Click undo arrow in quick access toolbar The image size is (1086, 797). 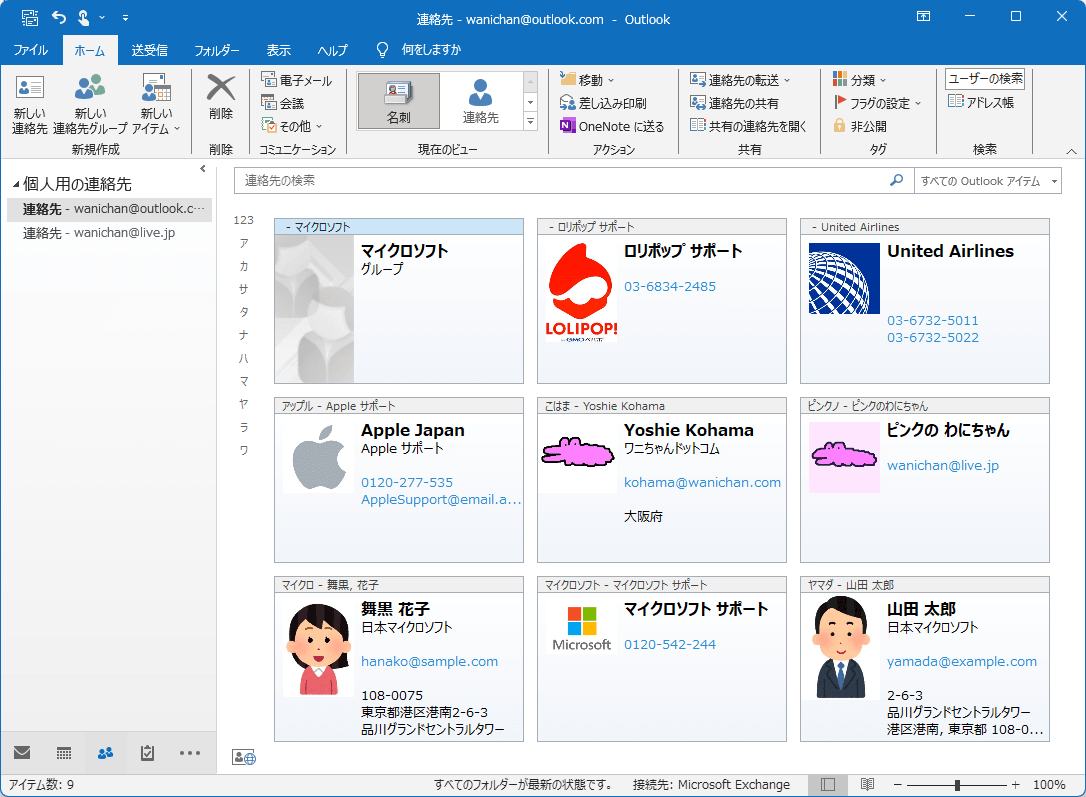59,17
